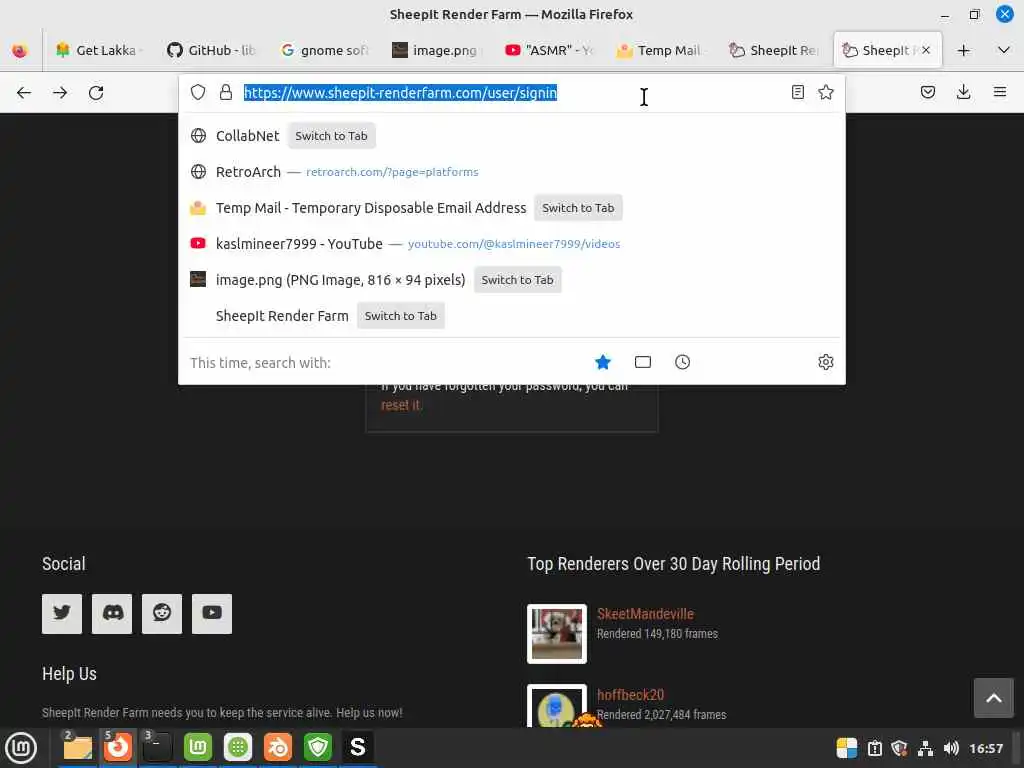Switch to the Get Lakka tab
1024x768 pixels.
coord(98,50)
